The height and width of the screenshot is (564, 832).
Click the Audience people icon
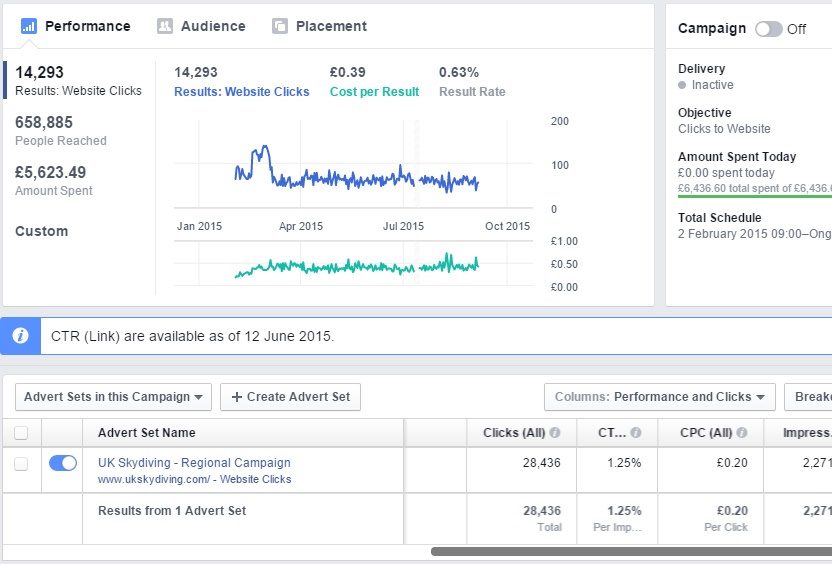point(165,27)
